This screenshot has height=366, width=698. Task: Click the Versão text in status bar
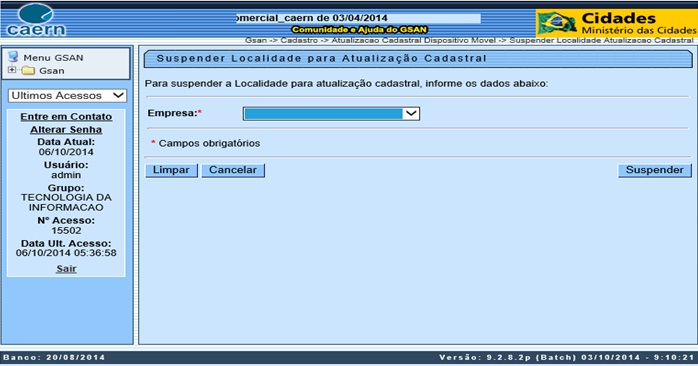(x=567, y=357)
